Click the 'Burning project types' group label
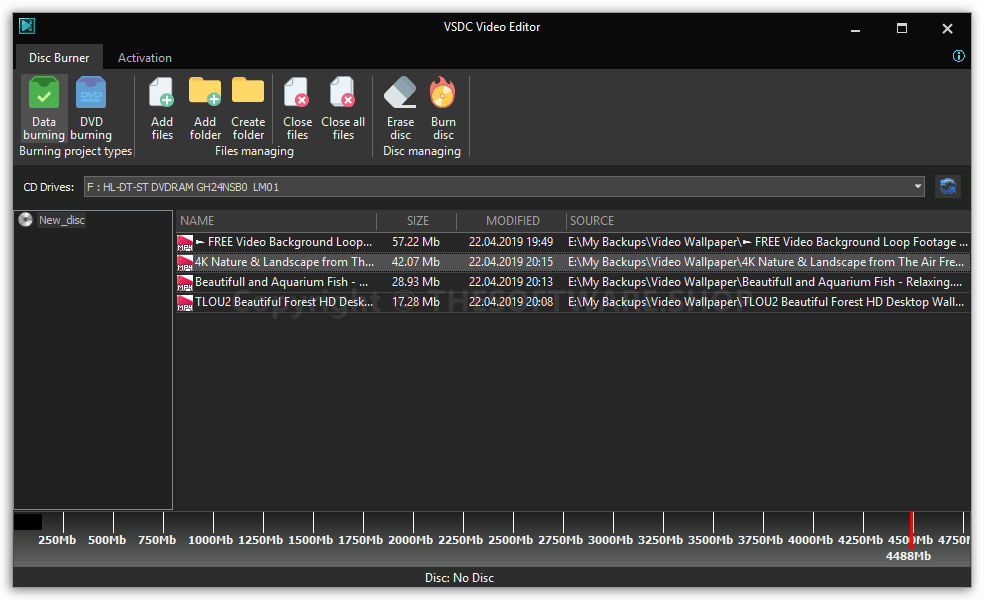Image resolution: width=984 pixels, height=600 pixels. (75, 151)
